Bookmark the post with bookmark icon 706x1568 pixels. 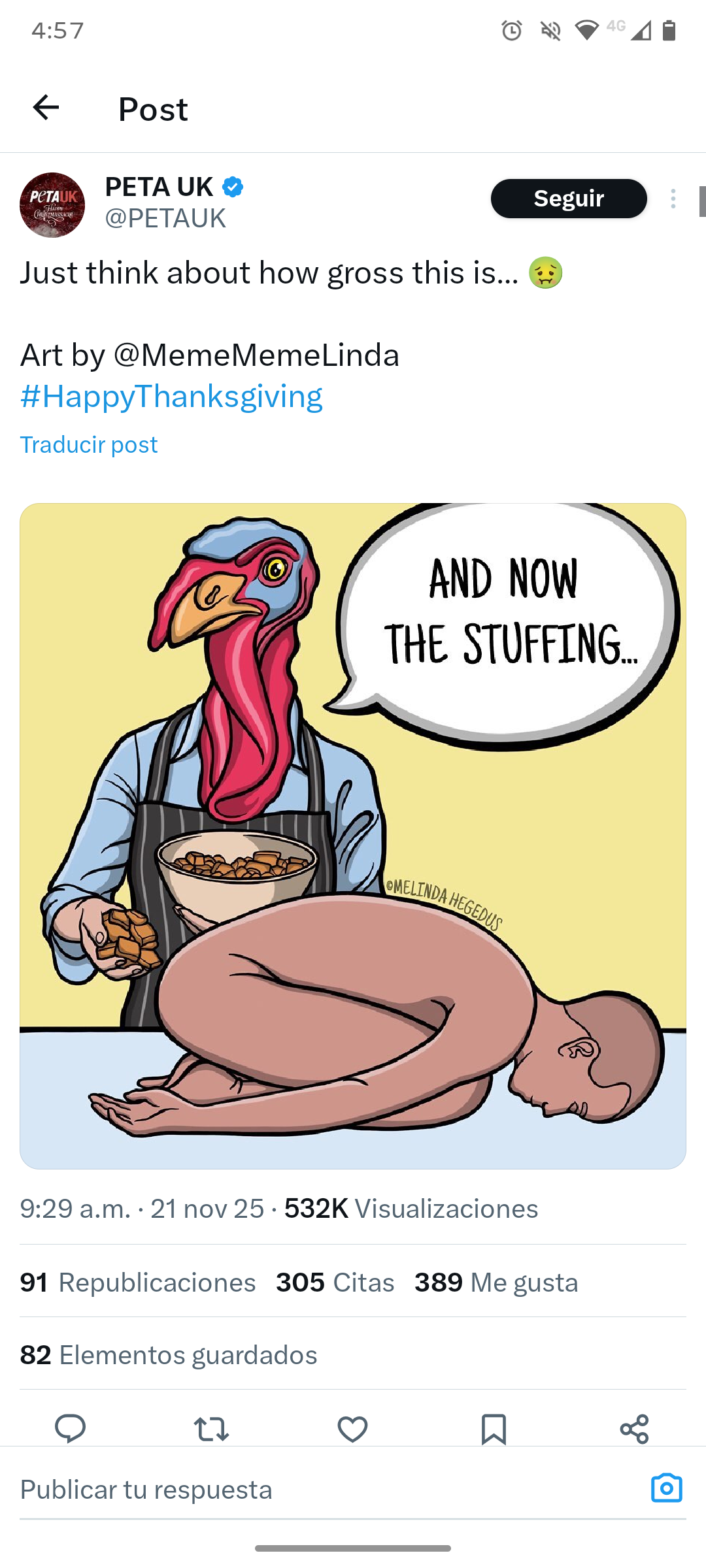pyautogui.click(x=494, y=1429)
